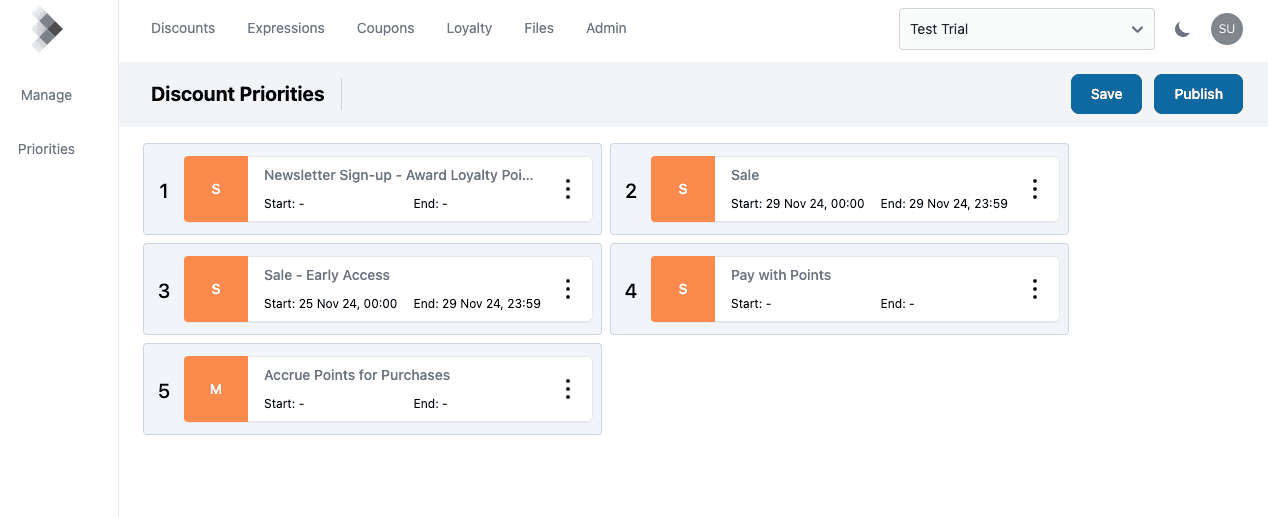1268x517 pixels.
Task: Open the Expressions menu
Action: (x=286, y=28)
